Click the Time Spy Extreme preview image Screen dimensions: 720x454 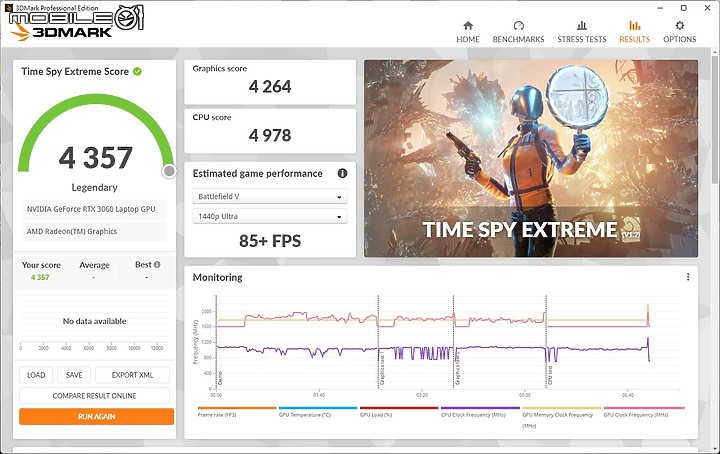(531, 158)
